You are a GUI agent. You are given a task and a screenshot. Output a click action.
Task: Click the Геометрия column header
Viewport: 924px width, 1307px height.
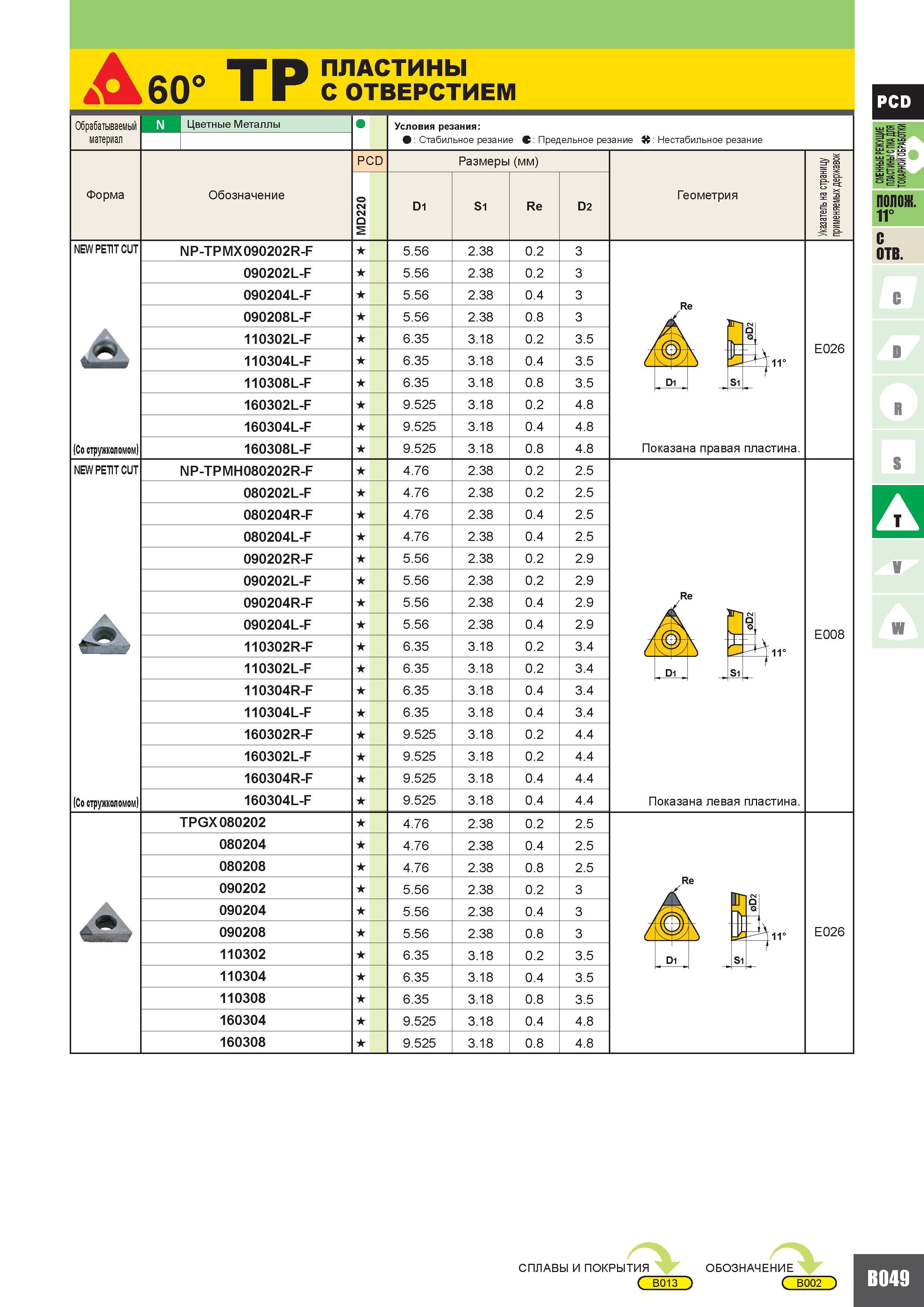707,195
